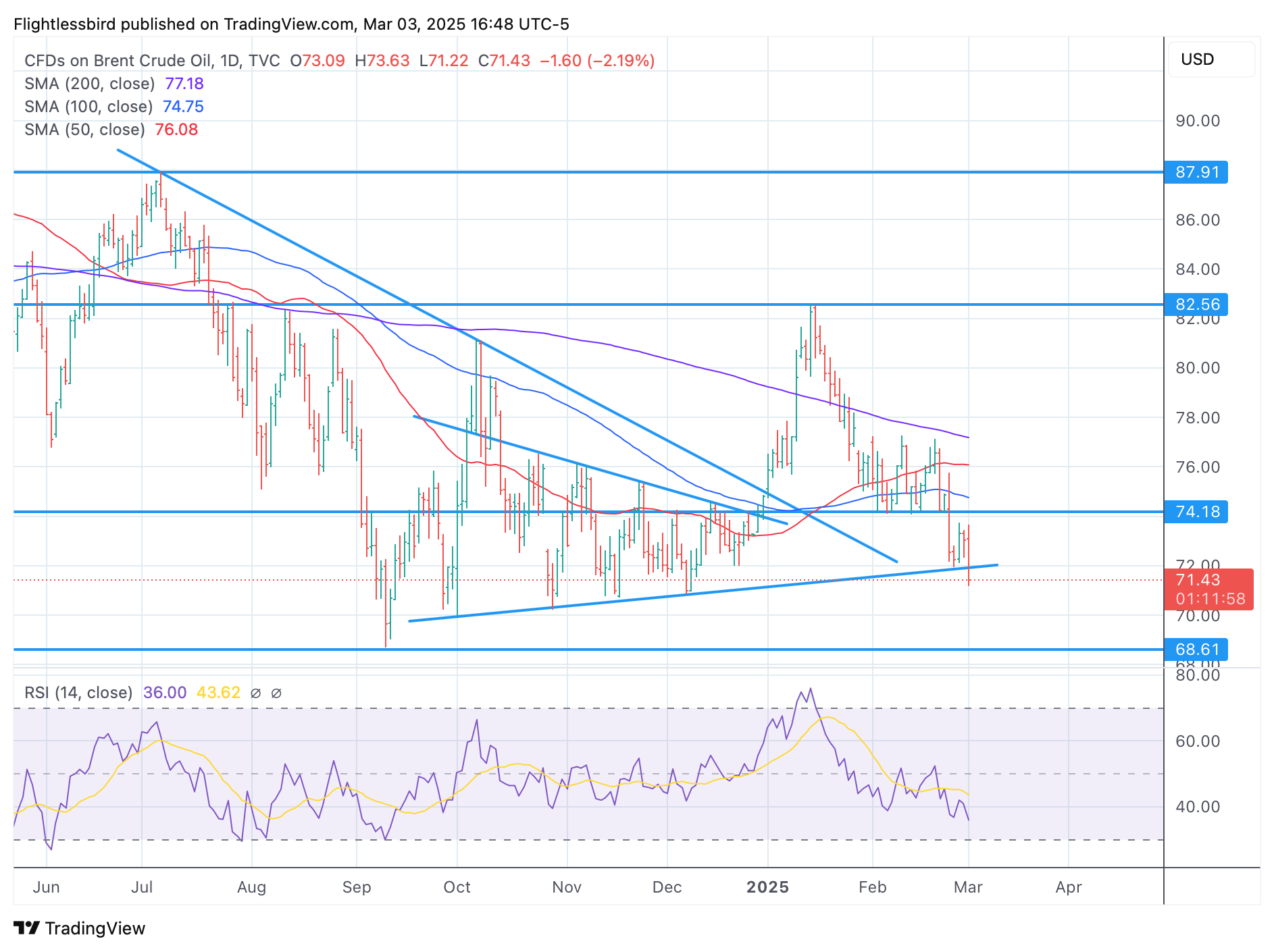
Task: Click the 87.91 price level label
Action: click(1196, 172)
